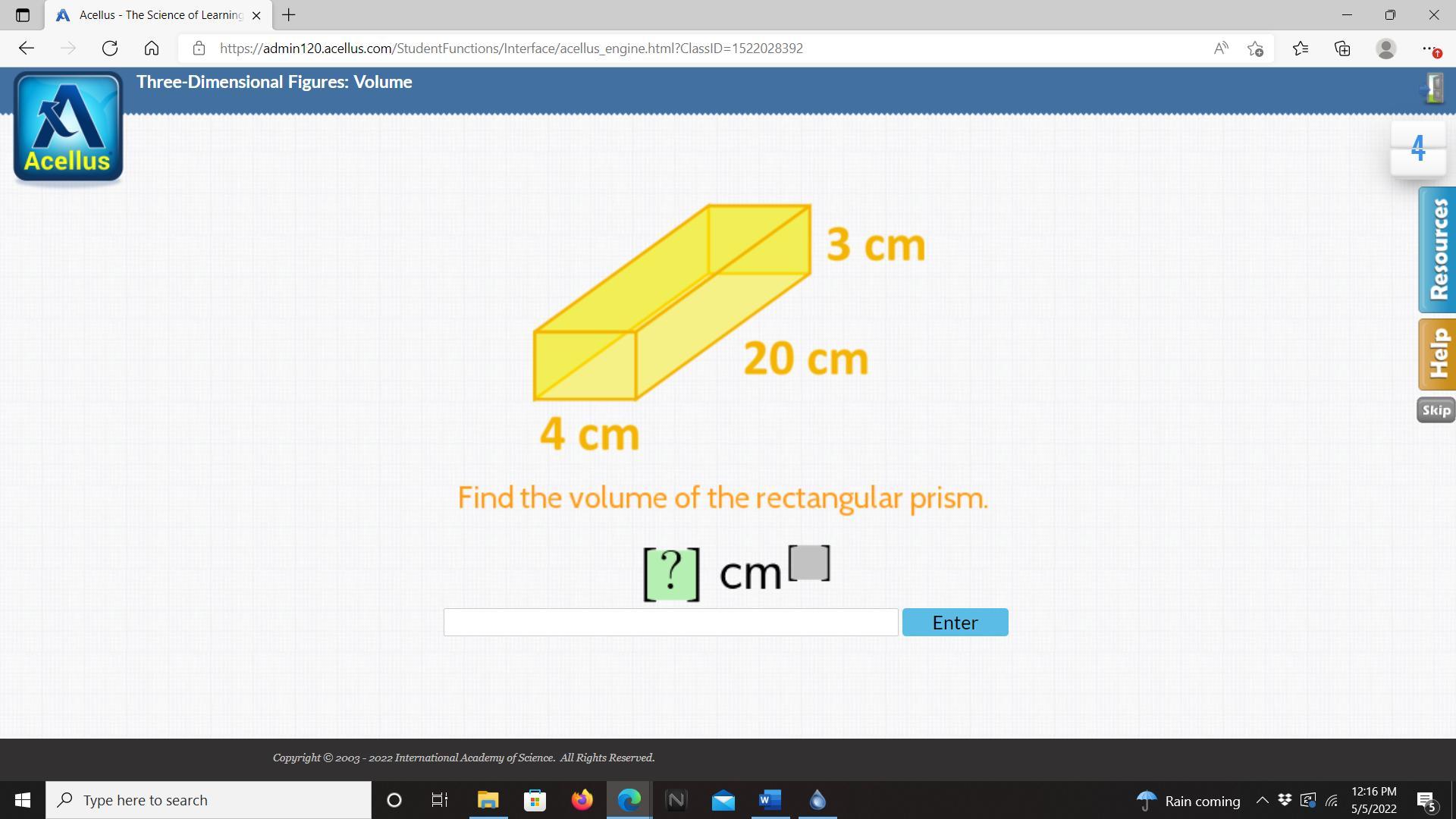Viewport: 1456px width, 819px height.
Task: Open Word from the taskbar
Action: tap(770, 800)
